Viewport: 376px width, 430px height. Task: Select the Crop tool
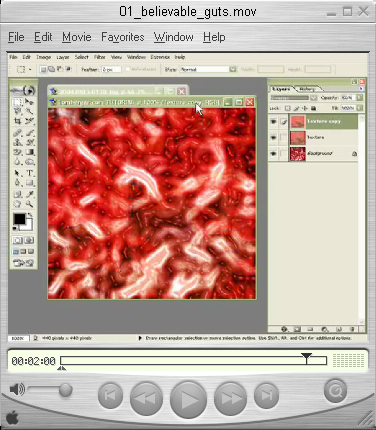18,121
